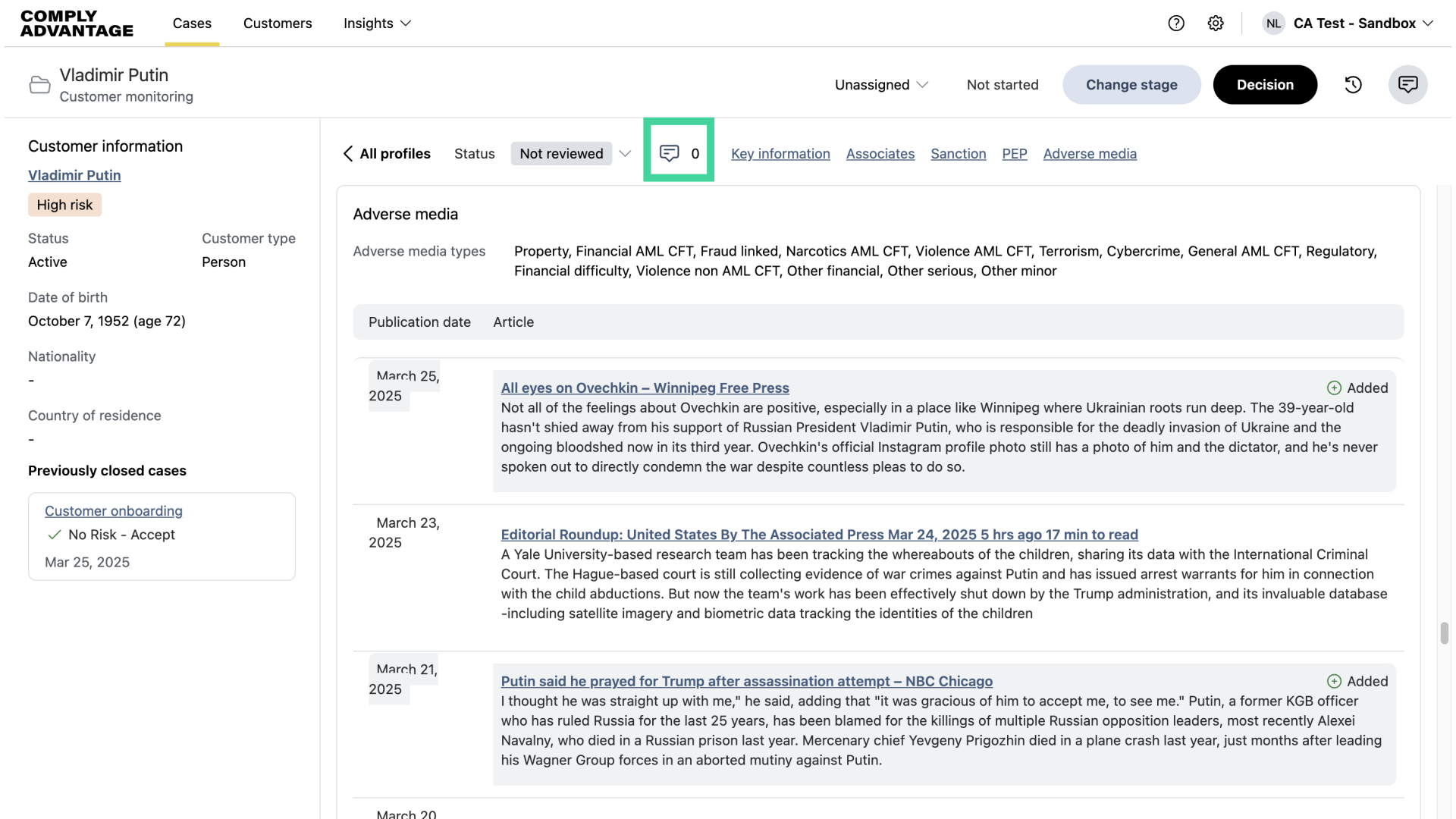Open the settings gear icon
This screenshot has height=819, width=1456.
1216,24
